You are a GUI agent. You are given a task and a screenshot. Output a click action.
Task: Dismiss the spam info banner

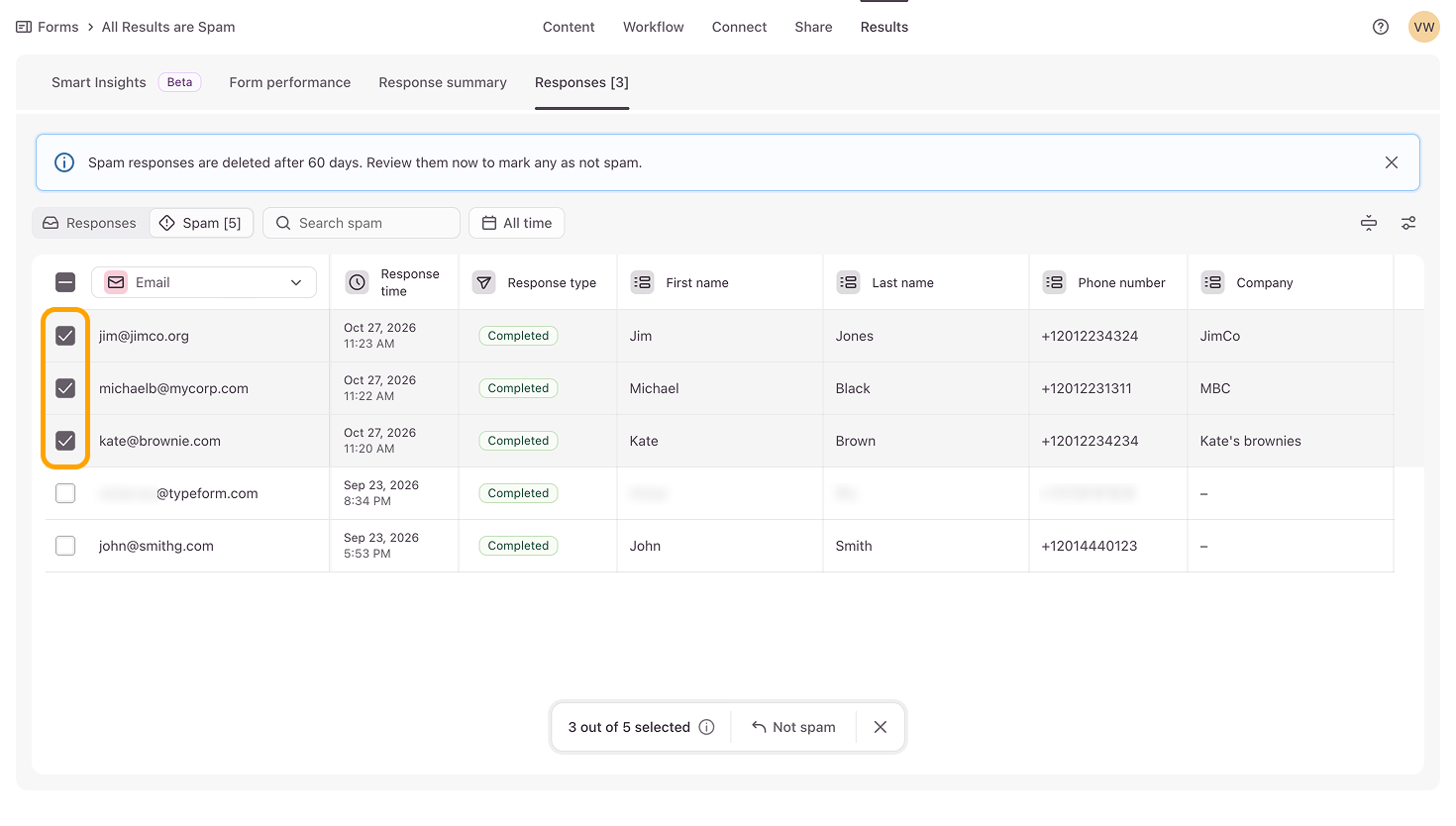(1392, 162)
